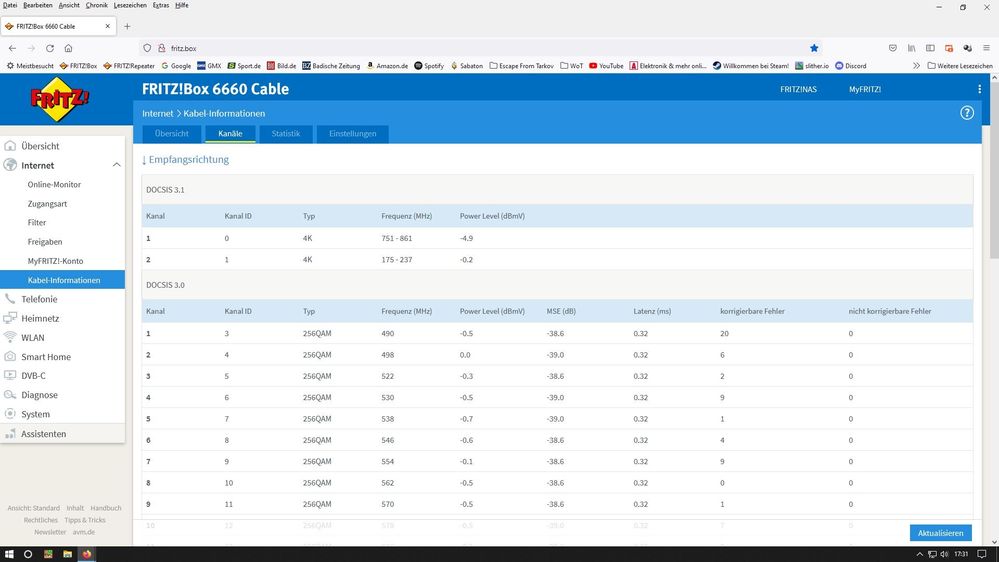Go to WLAN settings in sidebar
This screenshot has width=999, height=562.
[33, 337]
